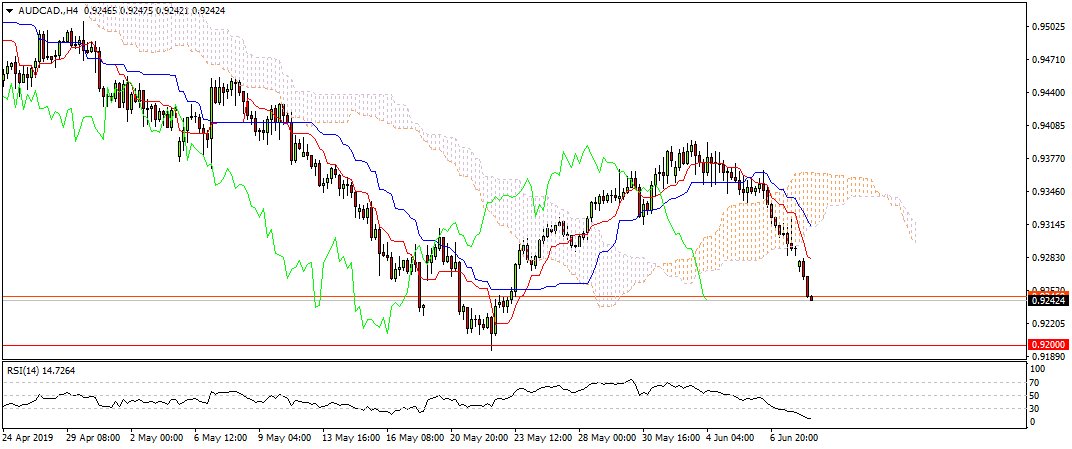Click the 0.91890 price axis label
The height and width of the screenshot is (449, 1072).
pos(1047,356)
